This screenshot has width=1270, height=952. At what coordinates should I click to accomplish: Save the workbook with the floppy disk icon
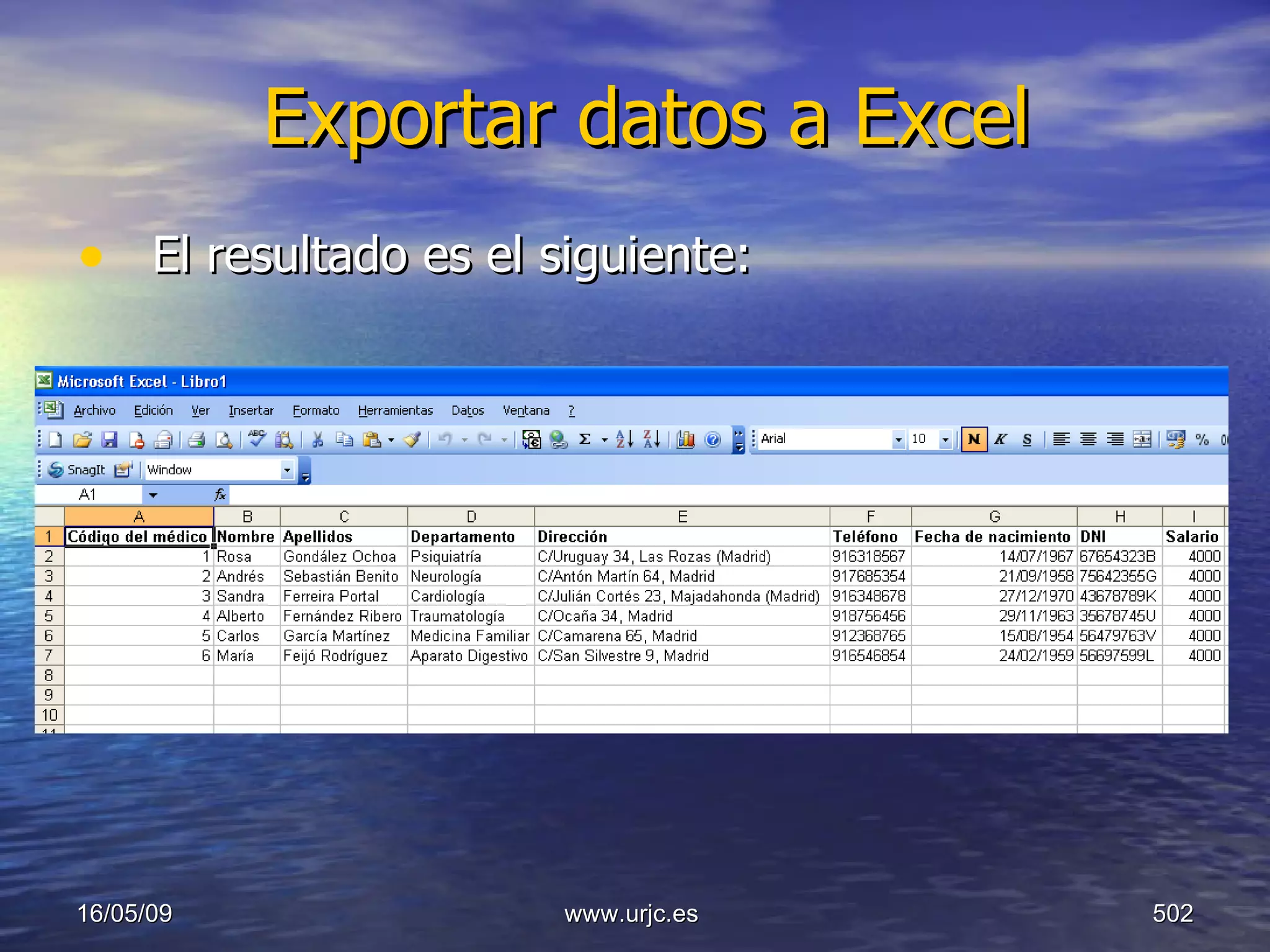[110, 439]
